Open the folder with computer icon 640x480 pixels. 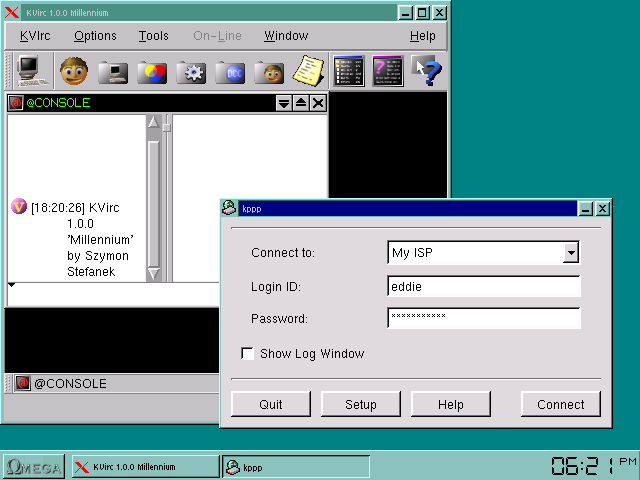(x=113, y=72)
